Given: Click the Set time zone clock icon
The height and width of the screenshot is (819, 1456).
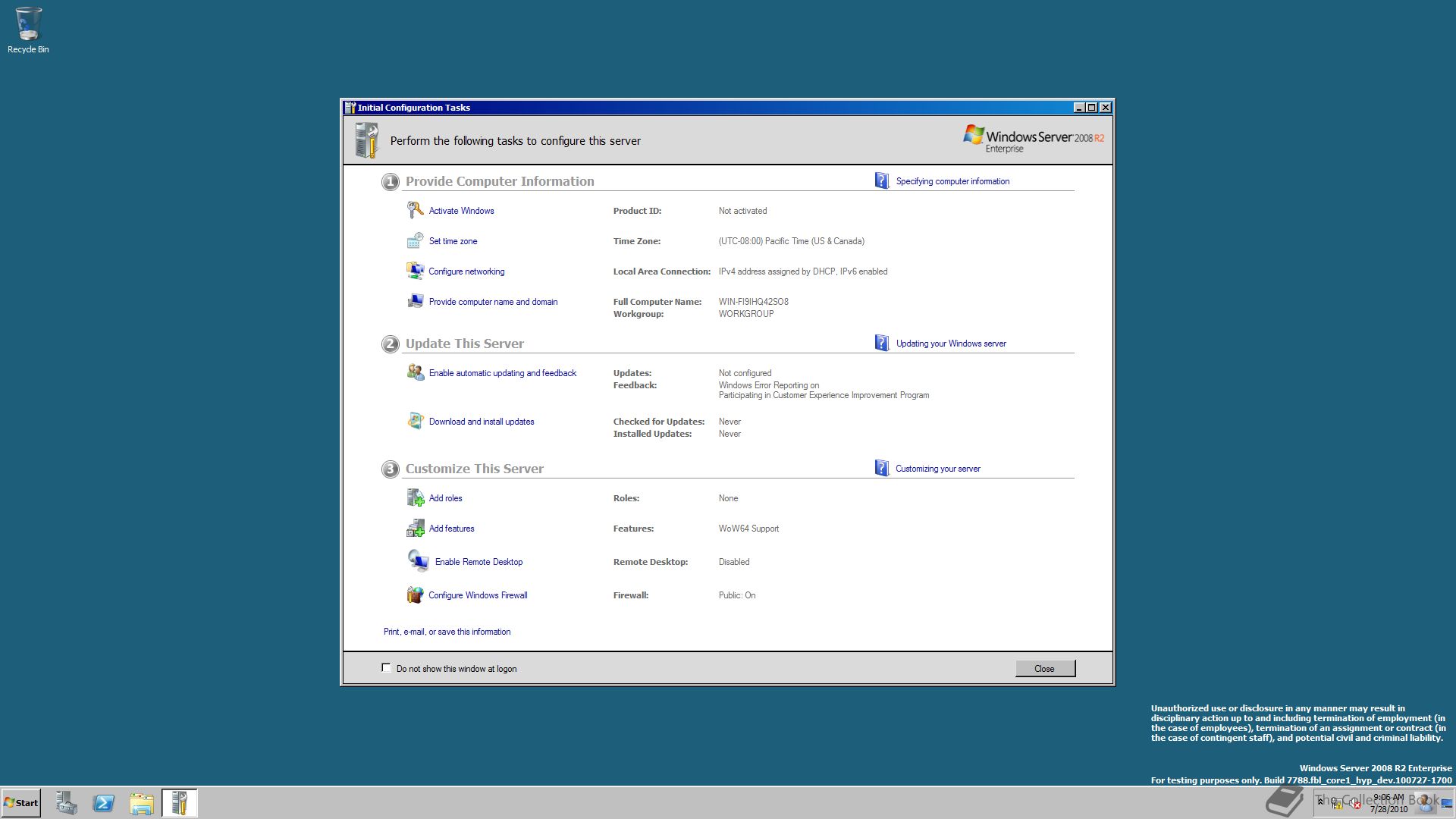Looking at the screenshot, I should (x=415, y=240).
